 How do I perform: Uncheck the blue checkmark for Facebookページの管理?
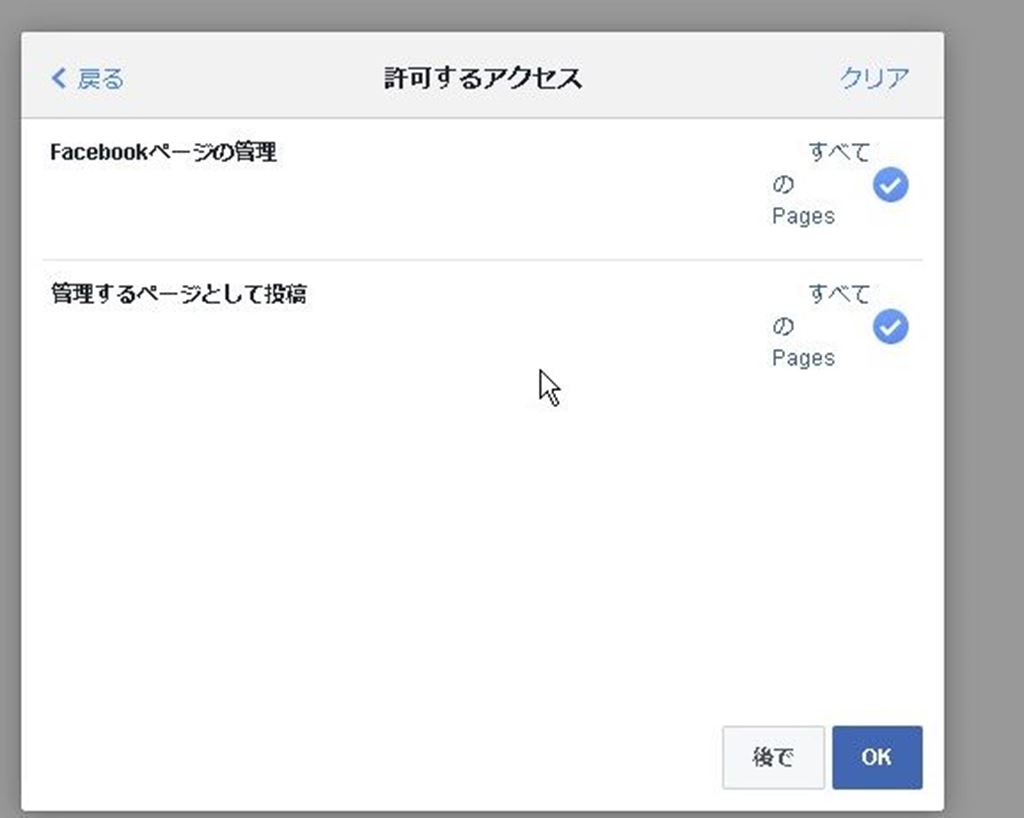890,185
